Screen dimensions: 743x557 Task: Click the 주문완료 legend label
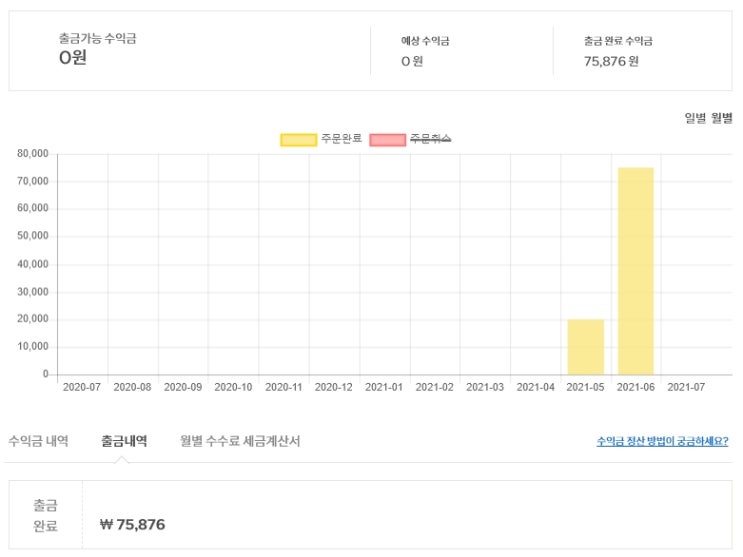tap(342, 138)
